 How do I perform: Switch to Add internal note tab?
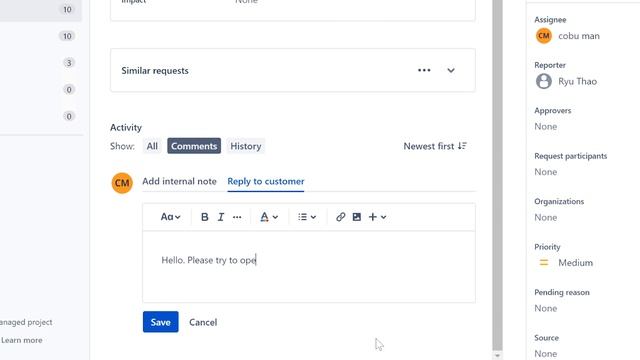179,181
